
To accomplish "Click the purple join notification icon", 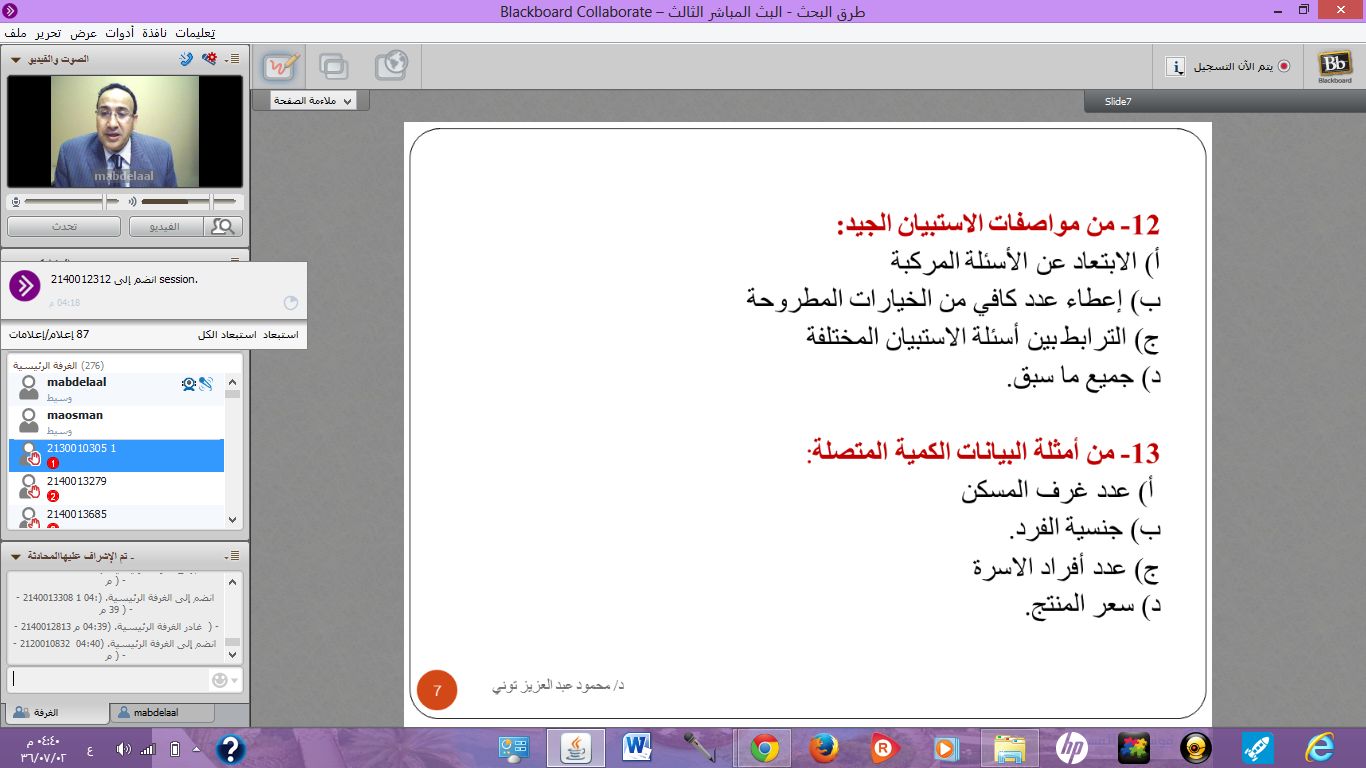I will (25, 285).
